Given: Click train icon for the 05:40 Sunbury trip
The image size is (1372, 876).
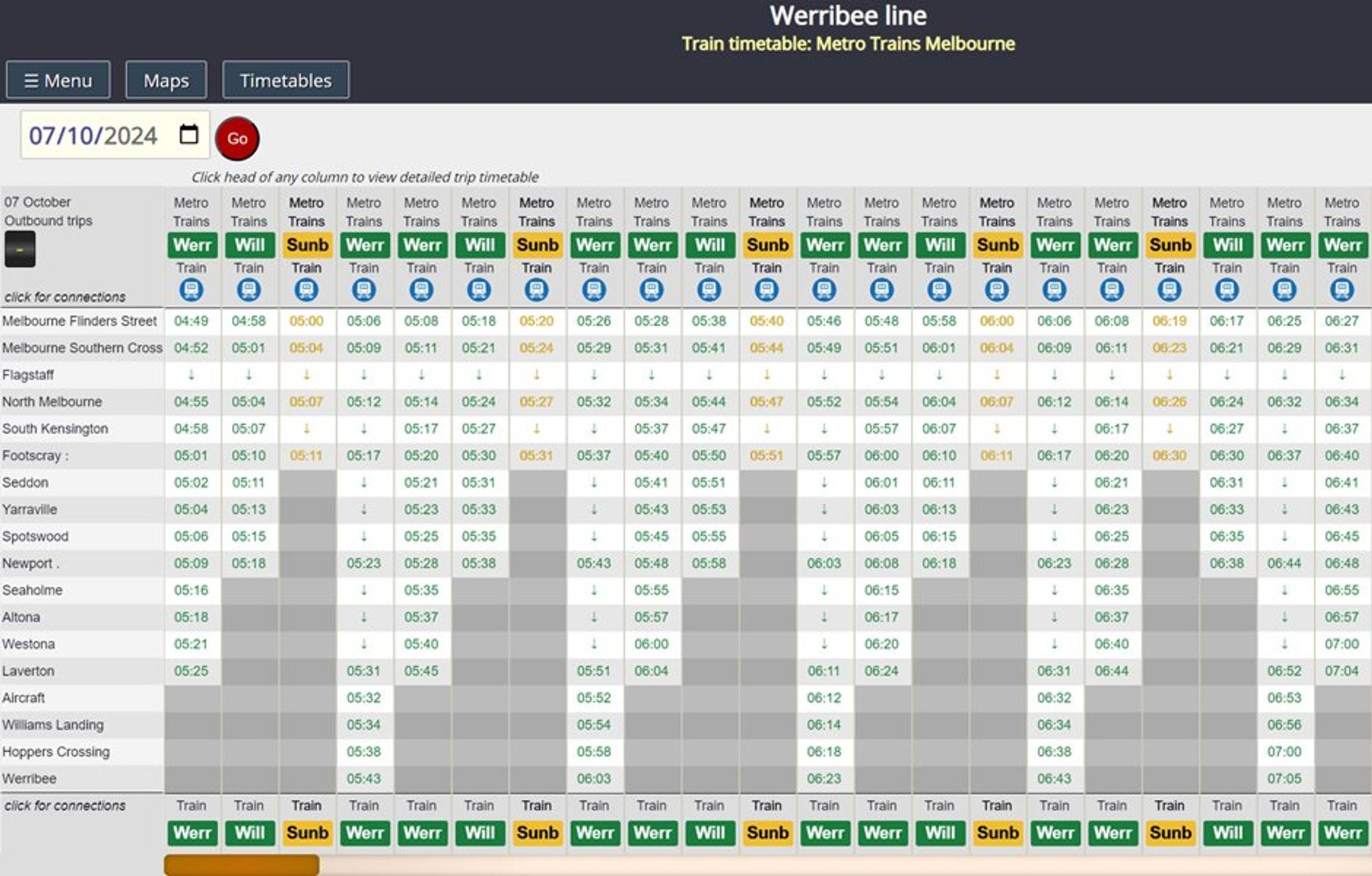Looking at the screenshot, I should tap(767, 290).
